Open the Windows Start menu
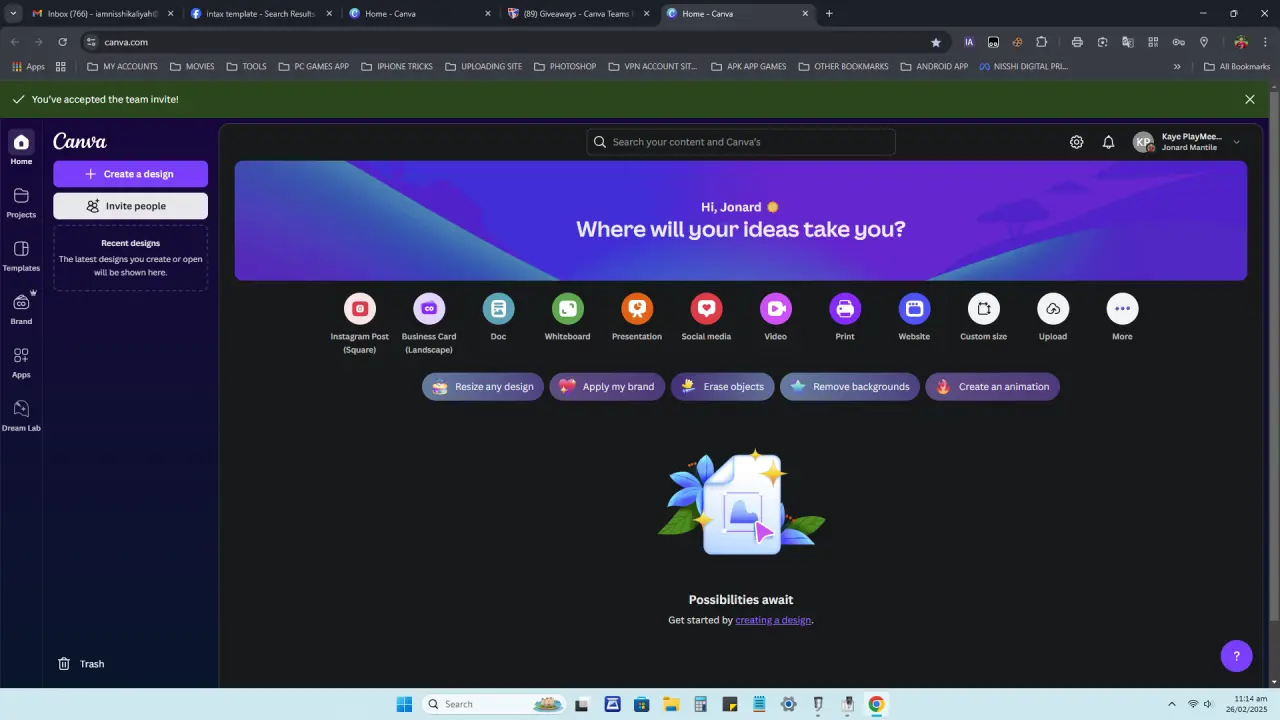1280x720 pixels. click(x=404, y=704)
